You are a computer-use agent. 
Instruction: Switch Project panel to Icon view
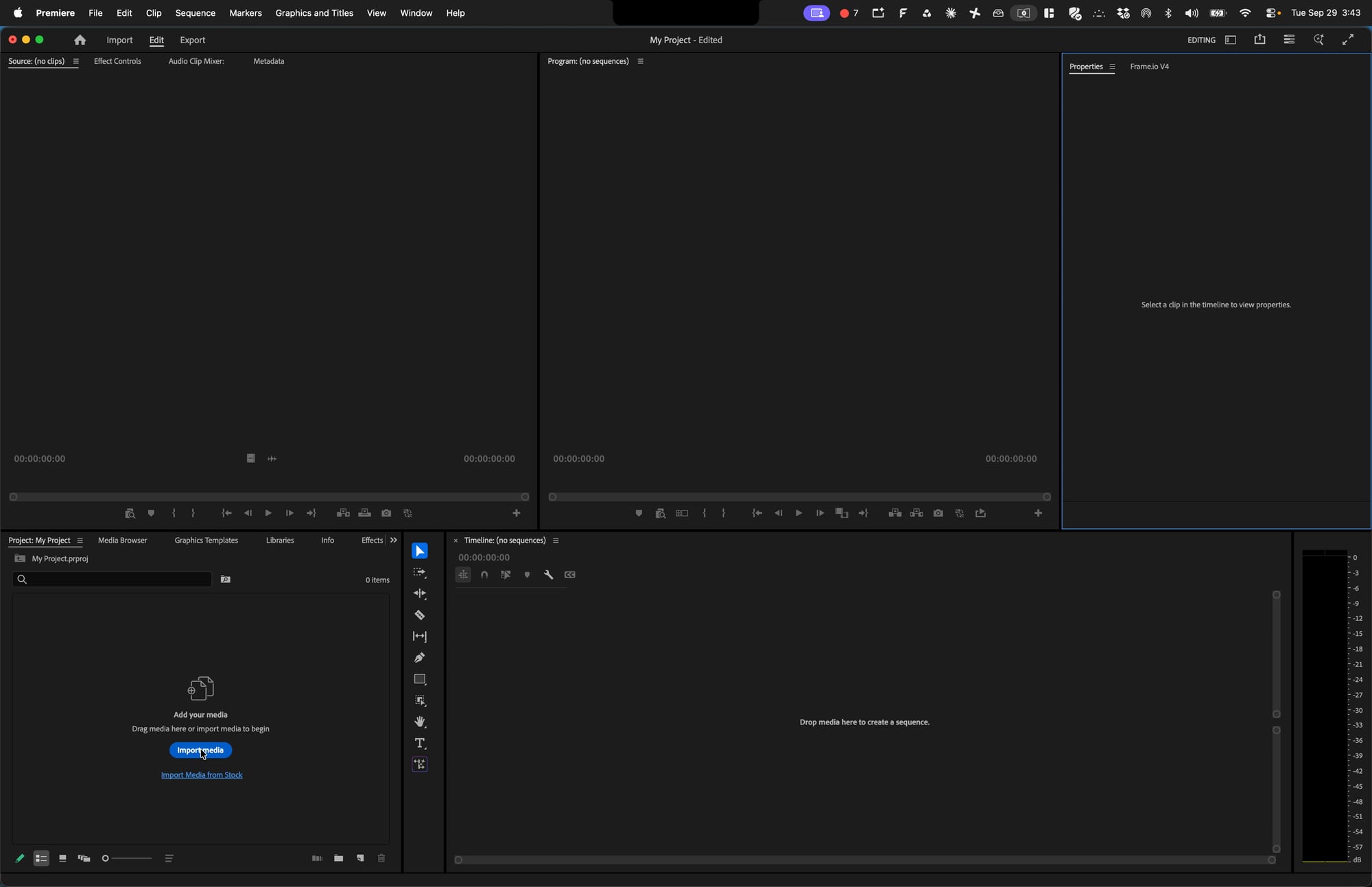click(62, 858)
